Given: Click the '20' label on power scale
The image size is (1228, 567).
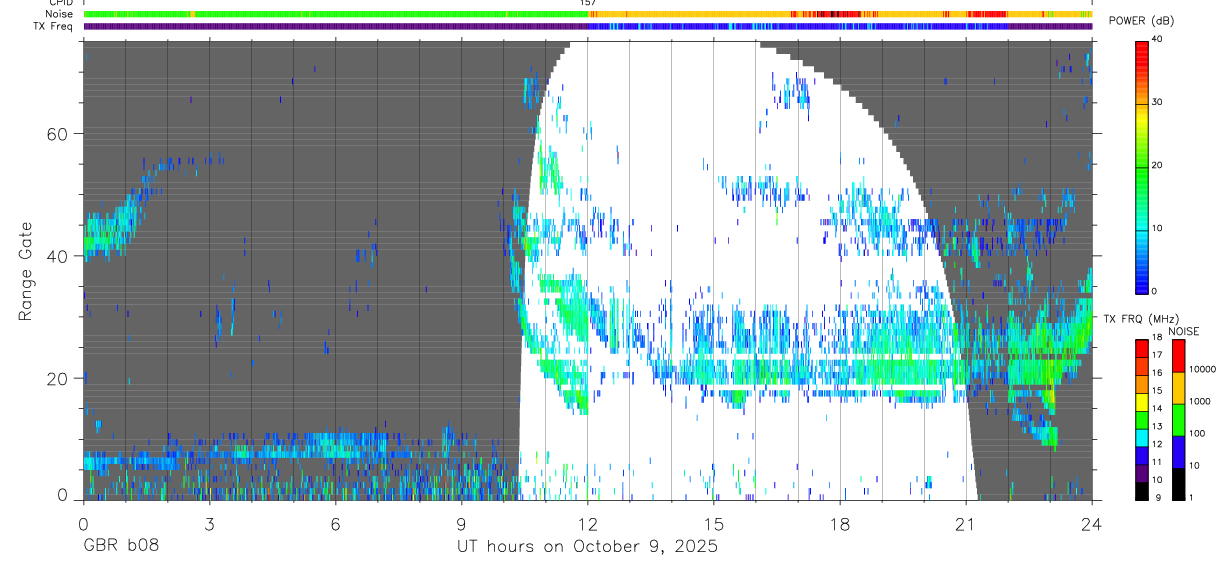Looking at the screenshot, I should coord(1157,165).
